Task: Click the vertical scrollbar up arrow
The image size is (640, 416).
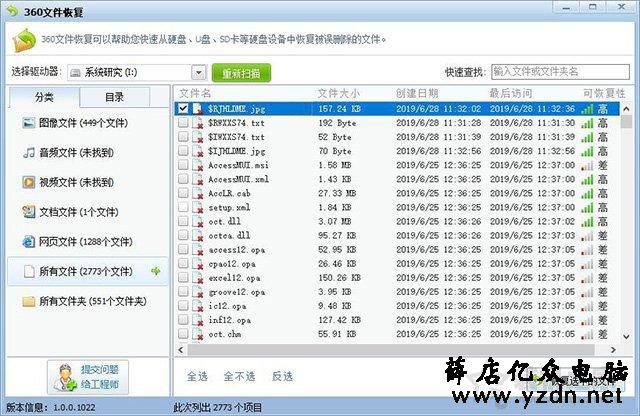Action: tap(626, 109)
